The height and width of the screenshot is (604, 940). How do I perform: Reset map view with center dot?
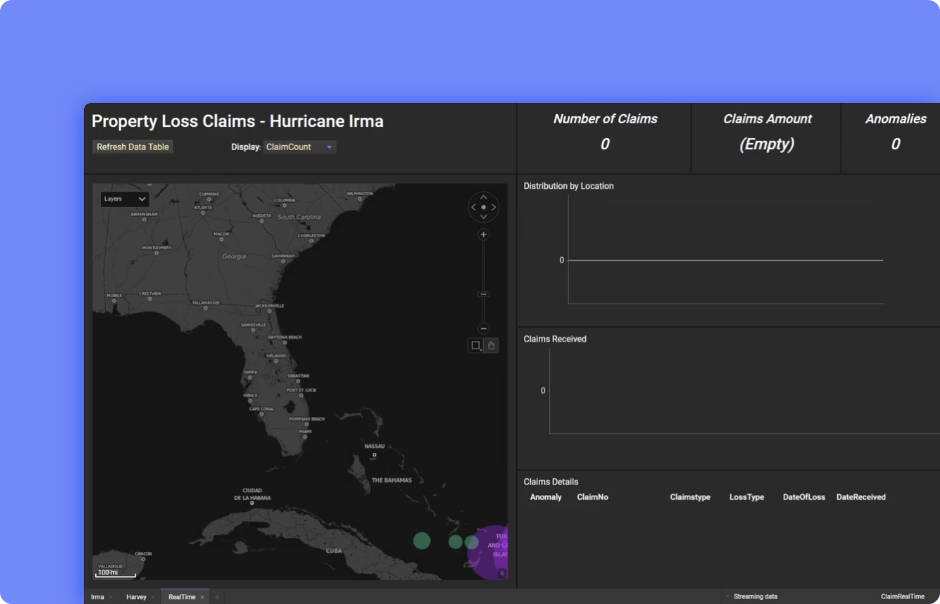click(484, 207)
